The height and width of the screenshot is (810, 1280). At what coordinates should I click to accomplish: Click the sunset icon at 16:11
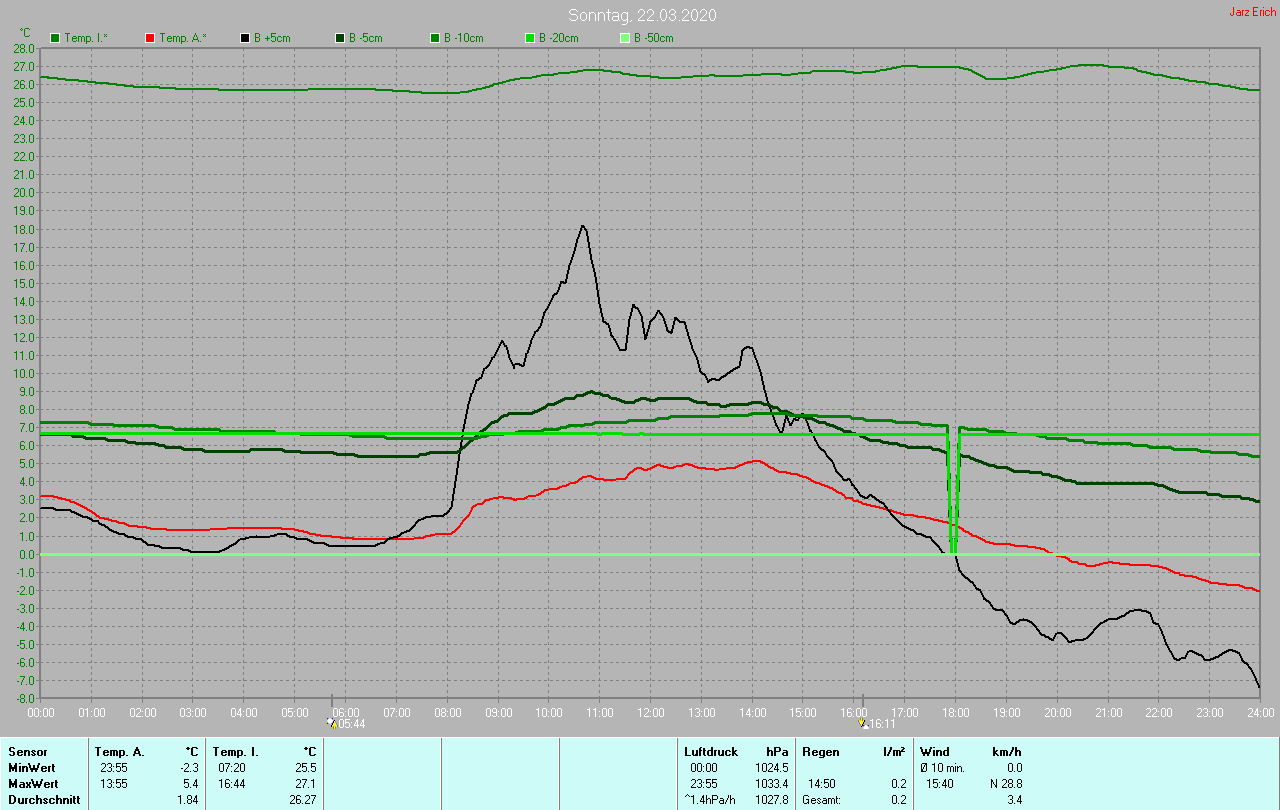coord(863,723)
